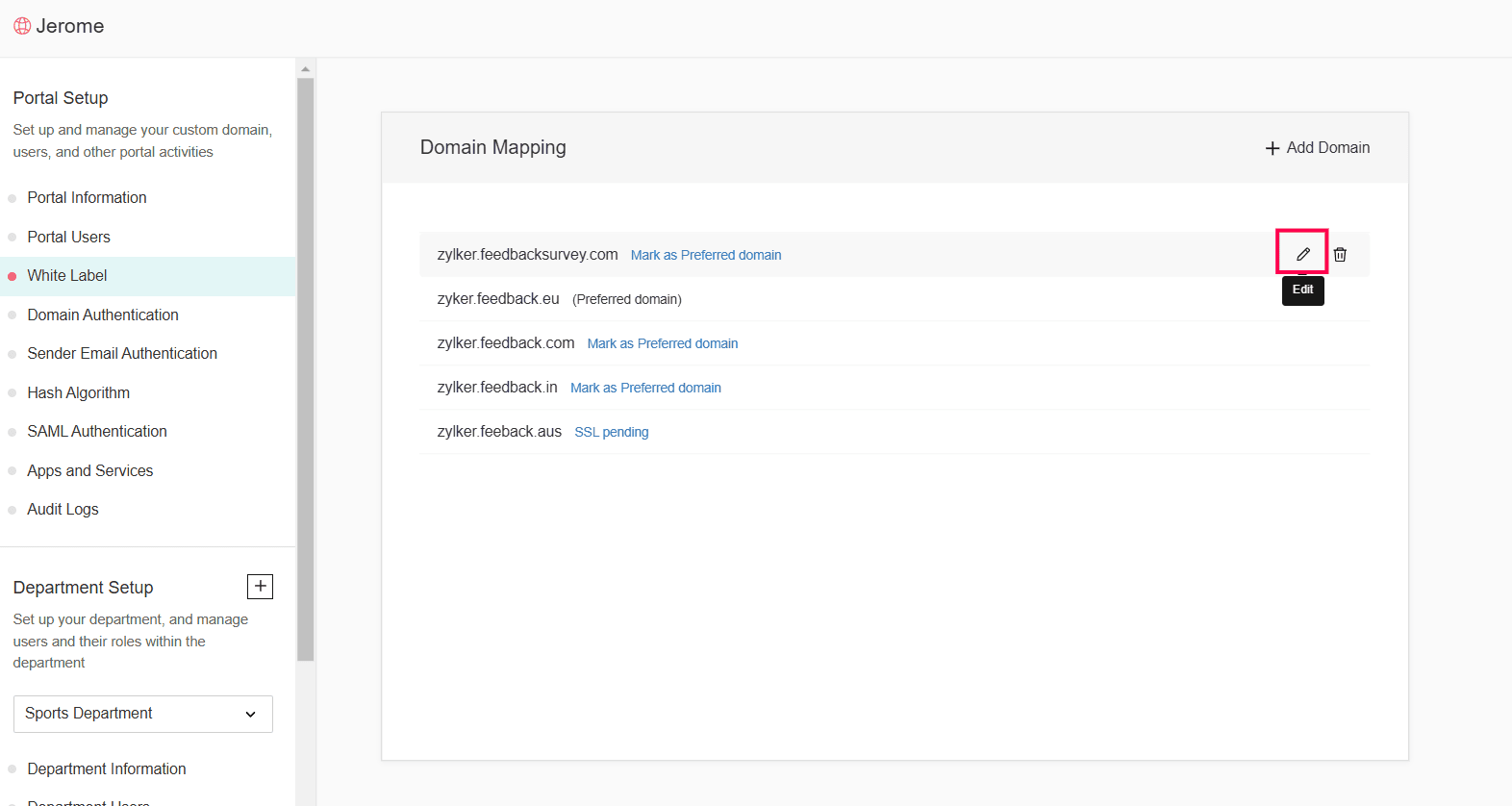Delete zylker.feedbacksurvey.com using the trash icon
Screen dimensions: 1512x806
(x=1340, y=255)
